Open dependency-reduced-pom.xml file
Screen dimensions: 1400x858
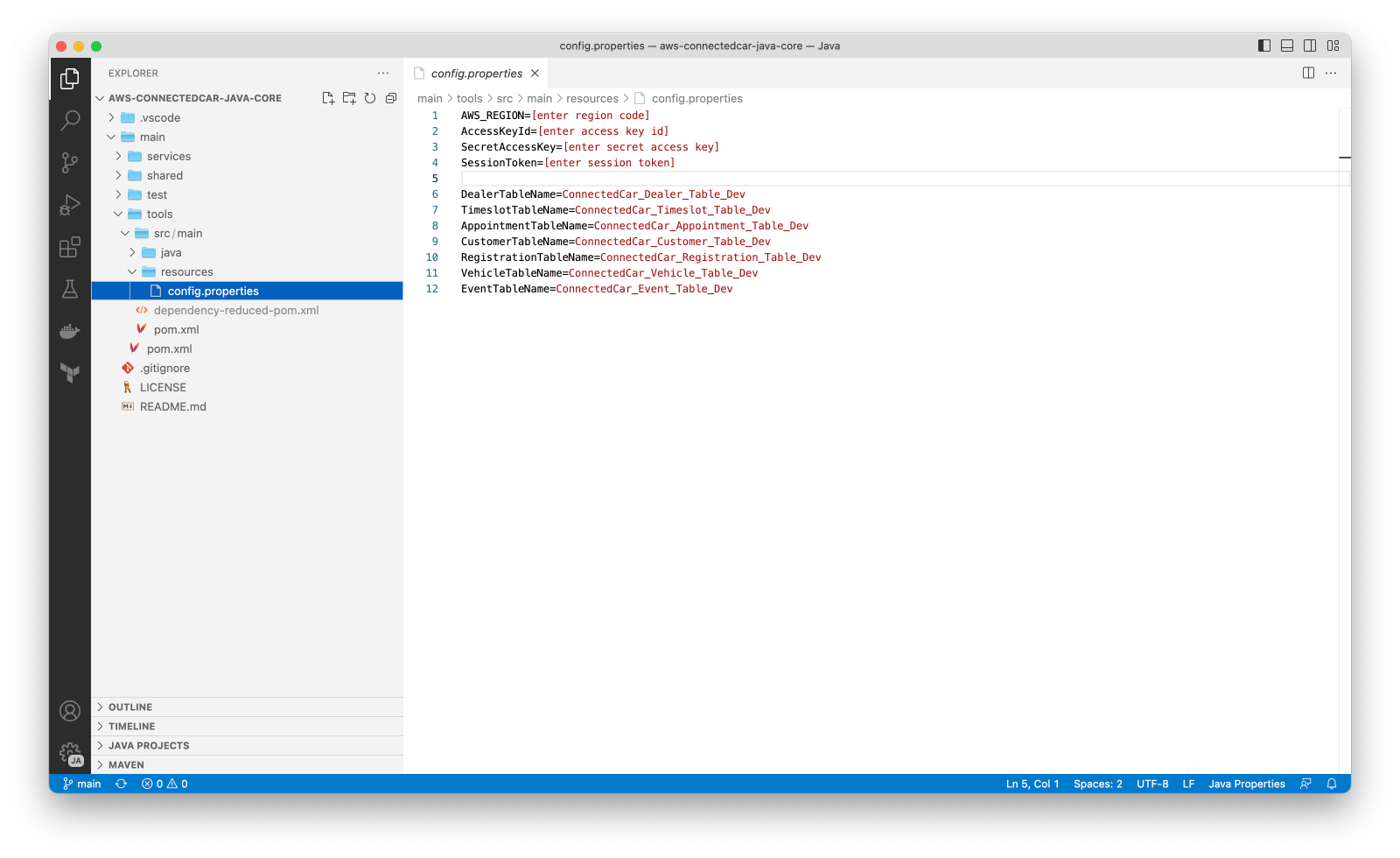coord(247,310)
